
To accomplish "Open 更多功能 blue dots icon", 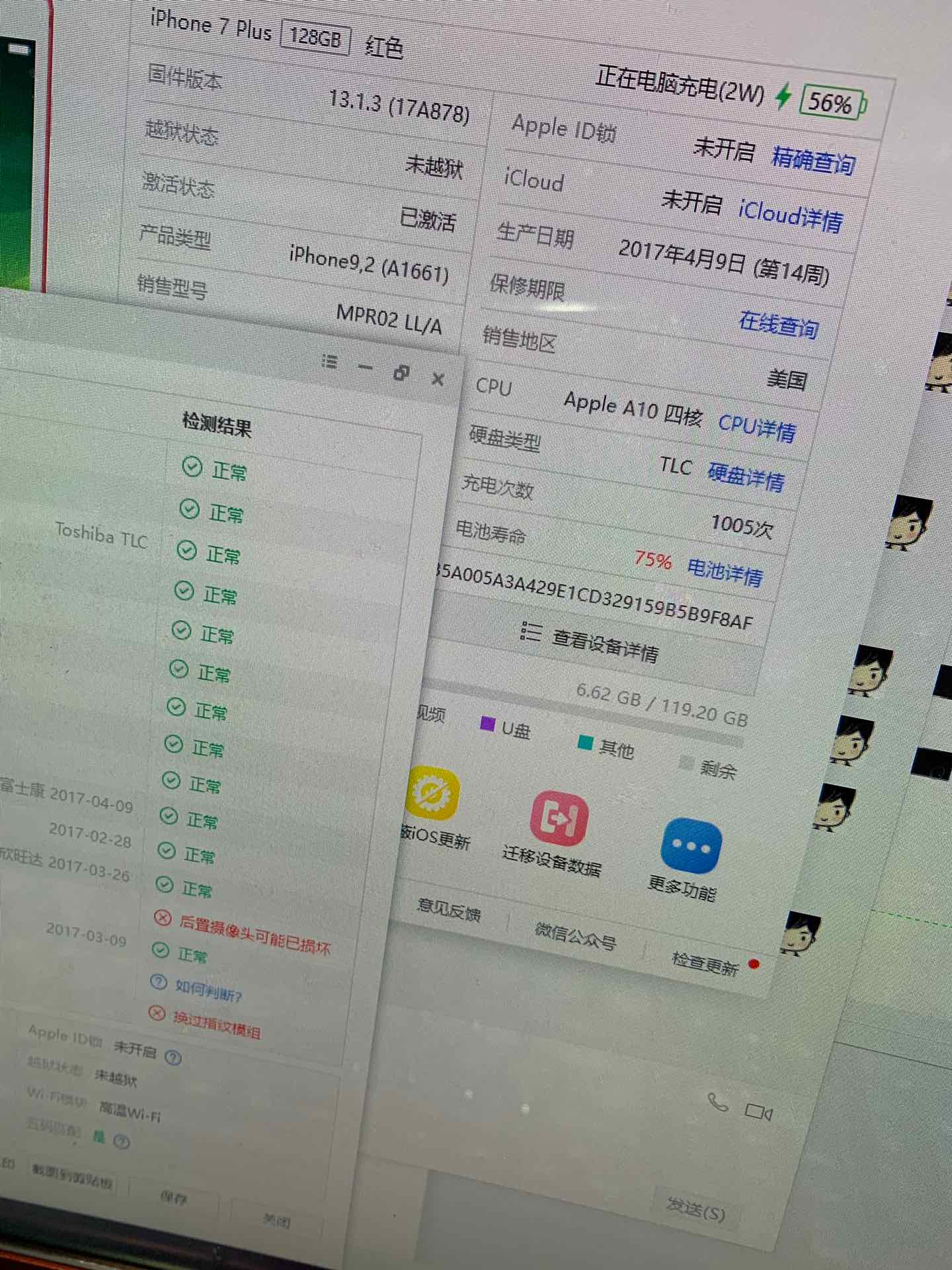I will click(691, 846).
